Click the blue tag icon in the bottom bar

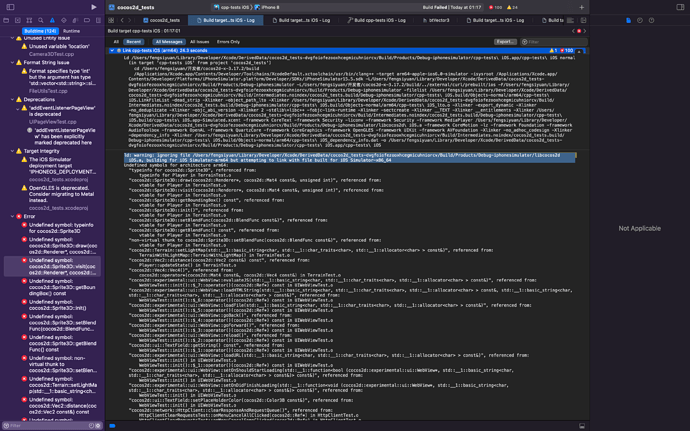pyautogui.click(x=112, y=426)
